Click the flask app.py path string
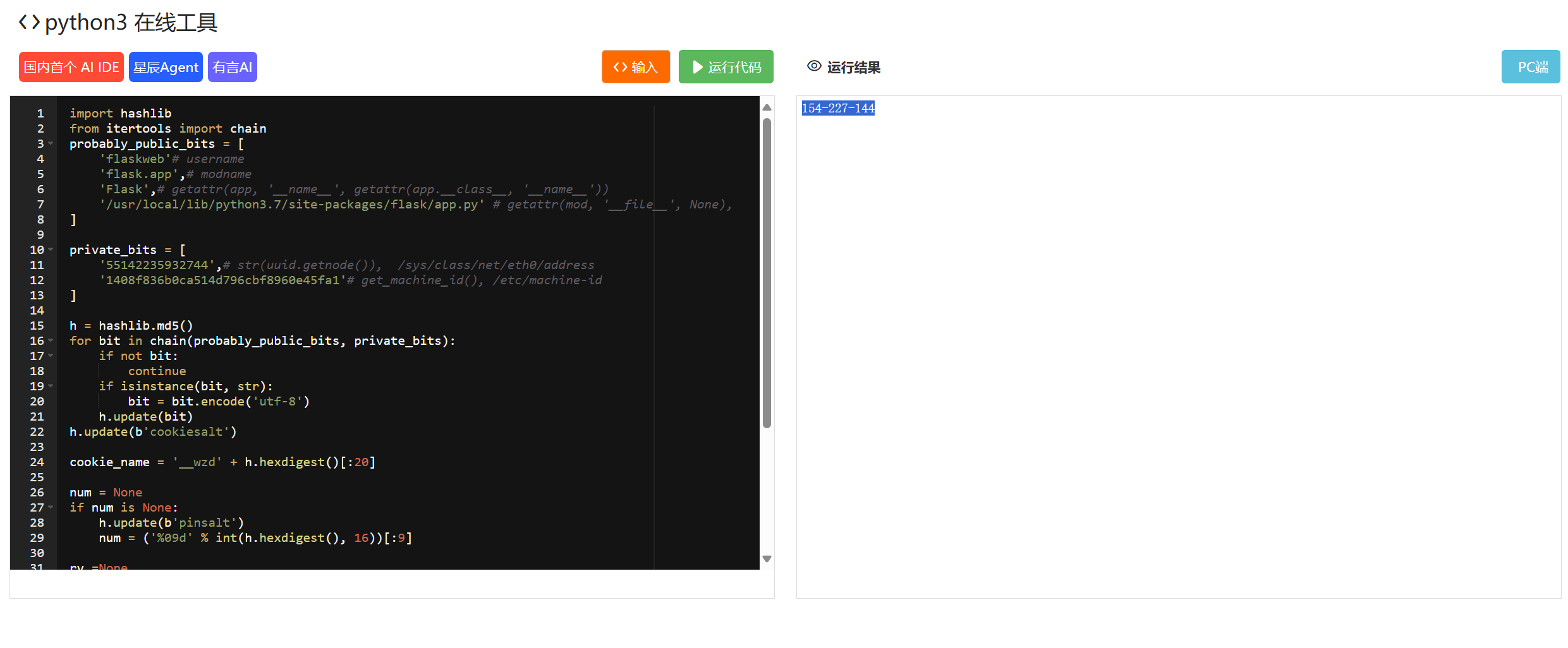Viewport: 1568px width, 648px height. (x=292, y=205)
